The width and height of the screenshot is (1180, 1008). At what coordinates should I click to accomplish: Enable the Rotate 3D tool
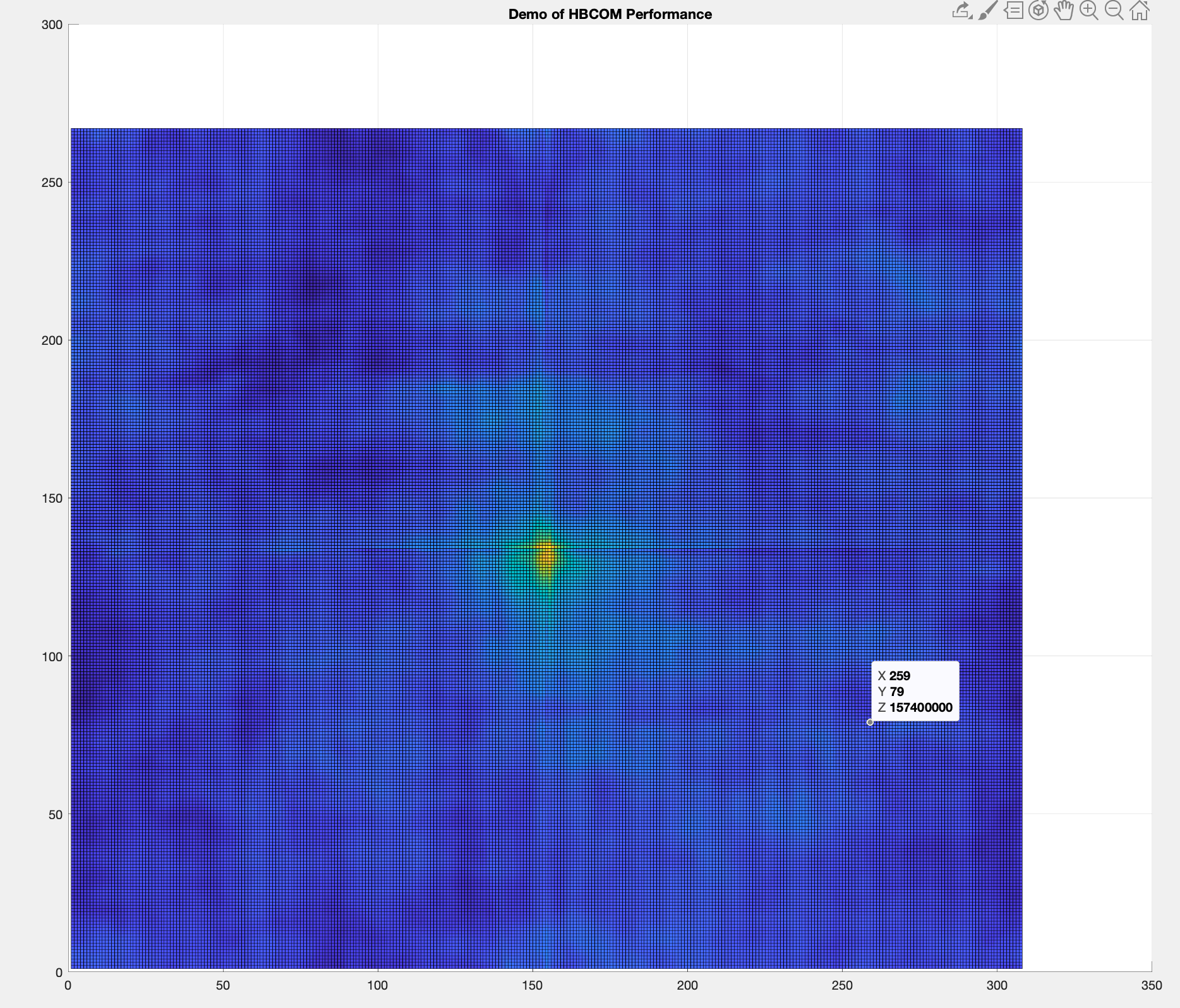coord(1039,11)
